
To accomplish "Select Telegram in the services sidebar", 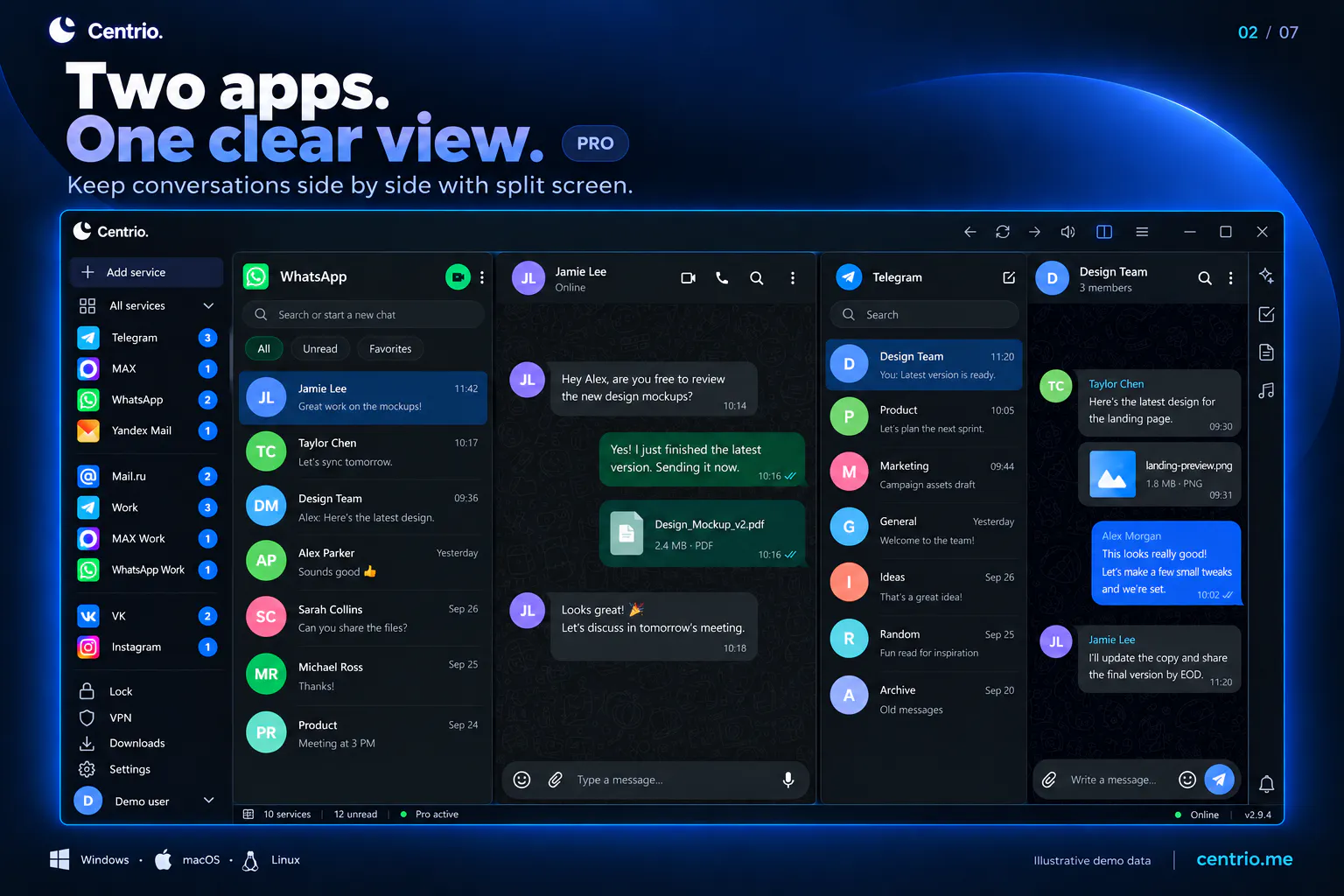I will (x=146, y=338).
